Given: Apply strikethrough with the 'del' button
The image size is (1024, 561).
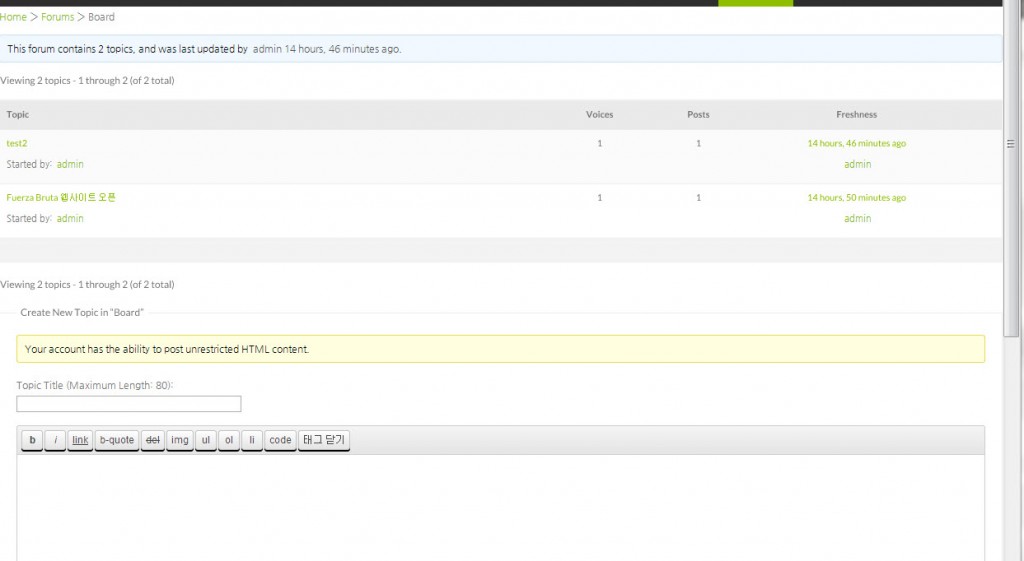Looking at the screenshot, I should pyautogui.click(x=152, y=440).
